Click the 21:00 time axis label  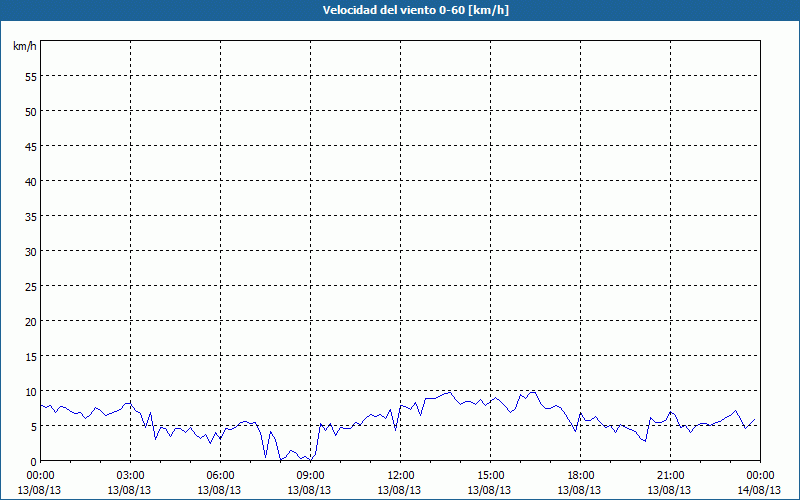[x=670, y=476]
